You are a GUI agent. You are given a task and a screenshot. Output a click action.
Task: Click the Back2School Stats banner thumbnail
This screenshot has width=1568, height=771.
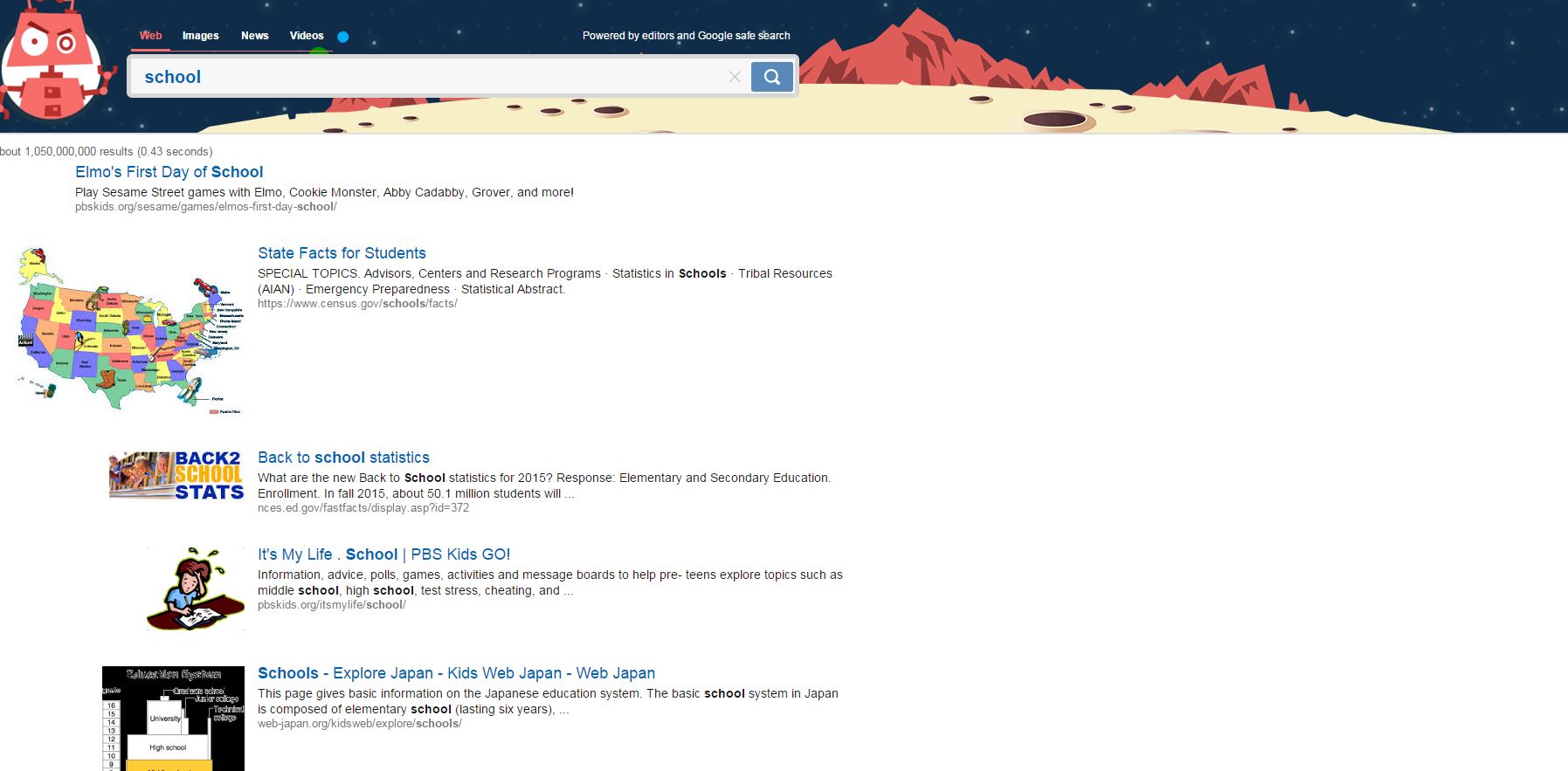pos(176,475)
